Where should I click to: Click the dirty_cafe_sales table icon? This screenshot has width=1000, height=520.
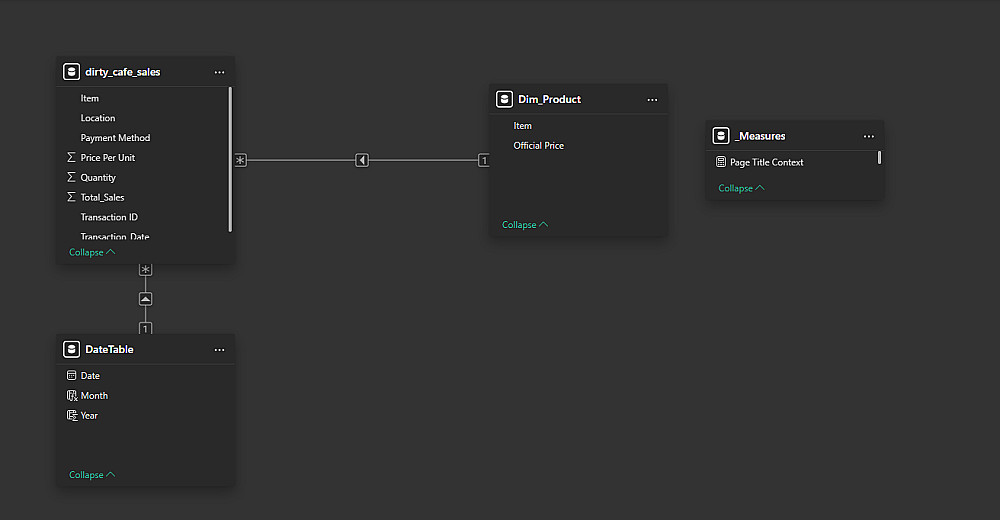(x=71, y=72)
